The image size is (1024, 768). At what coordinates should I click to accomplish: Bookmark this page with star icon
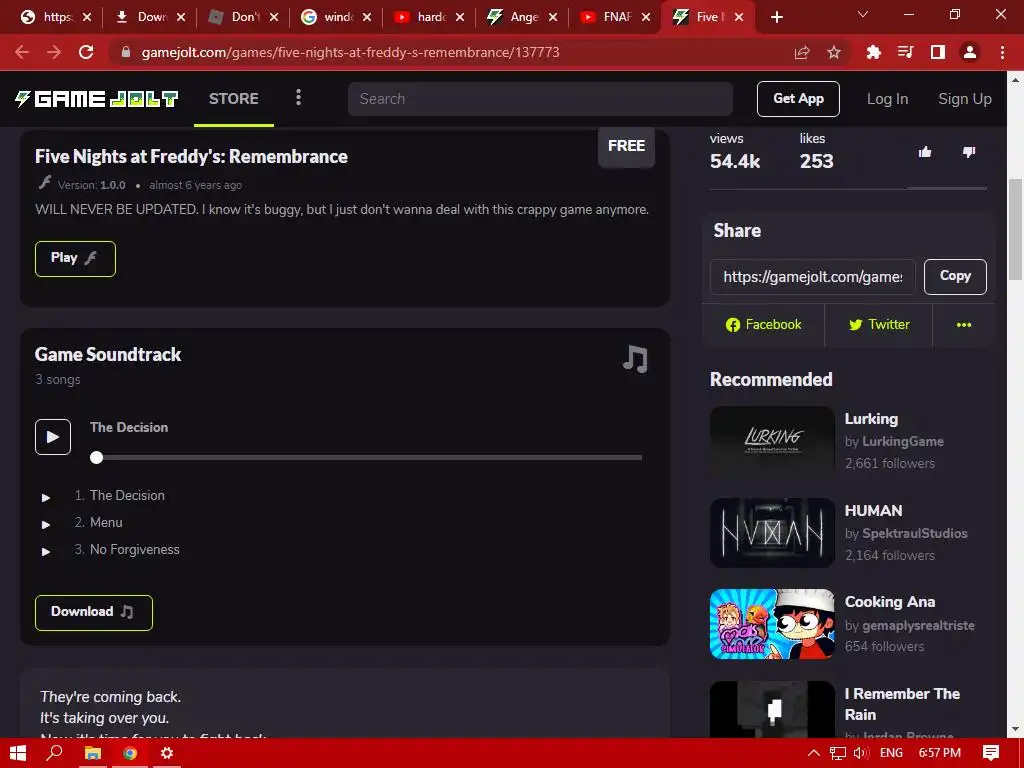(833, 52)
